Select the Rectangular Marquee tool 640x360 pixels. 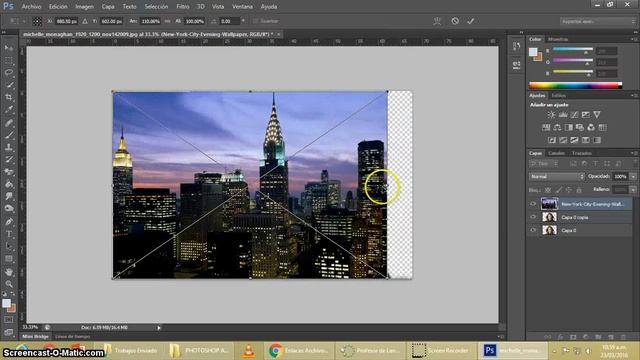[9, 60]
